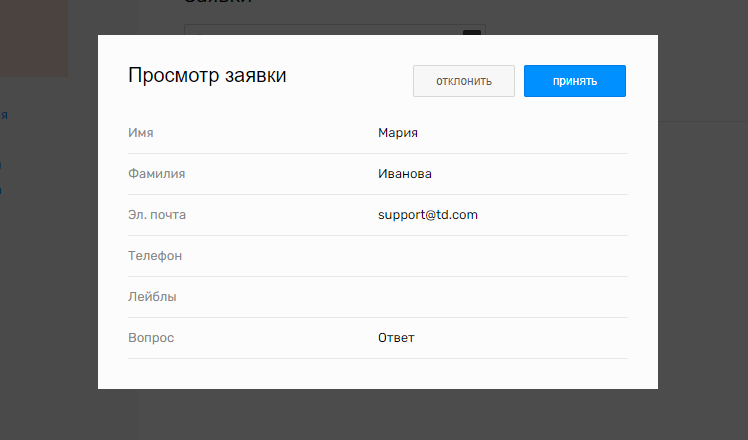The width and height of the screenshot is (748, 440).
Task: Select the surname value 'Иванова'
Action: [405, 174]
